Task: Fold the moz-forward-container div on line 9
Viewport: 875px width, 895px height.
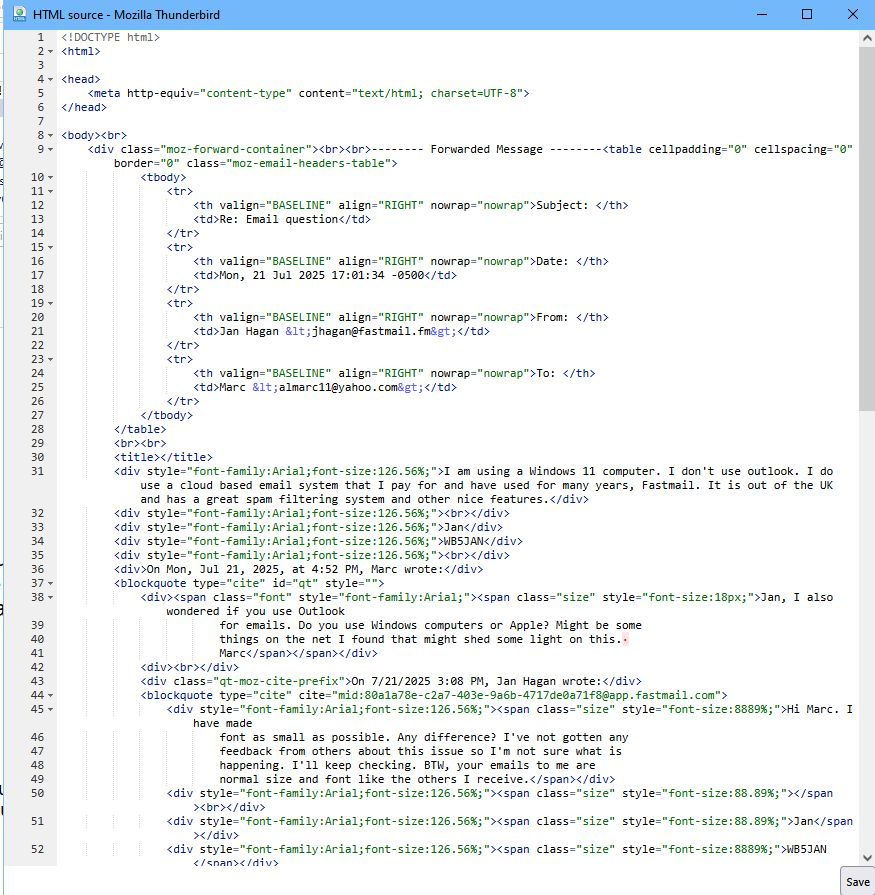Action: 51,149
